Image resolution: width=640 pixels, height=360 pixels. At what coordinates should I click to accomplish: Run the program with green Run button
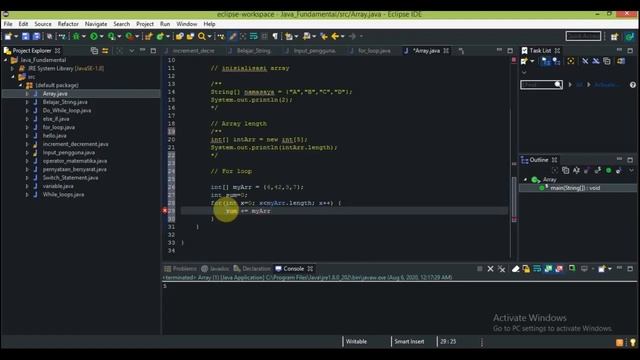(x=94, y=36)
